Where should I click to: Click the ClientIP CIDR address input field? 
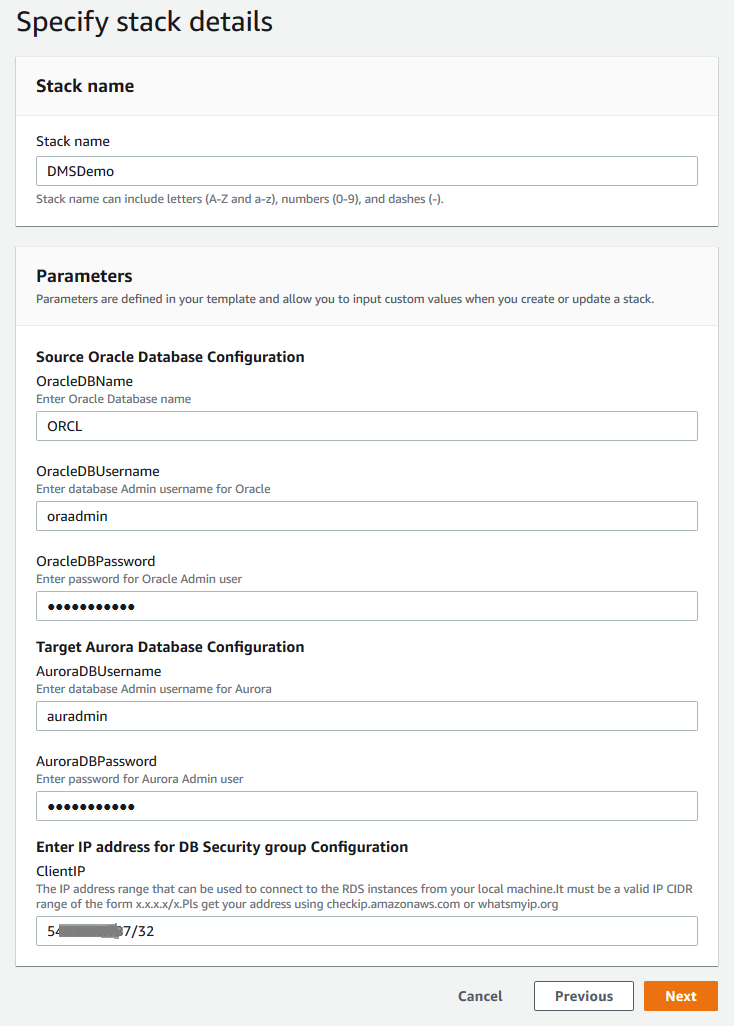click(x=366, y=931)
